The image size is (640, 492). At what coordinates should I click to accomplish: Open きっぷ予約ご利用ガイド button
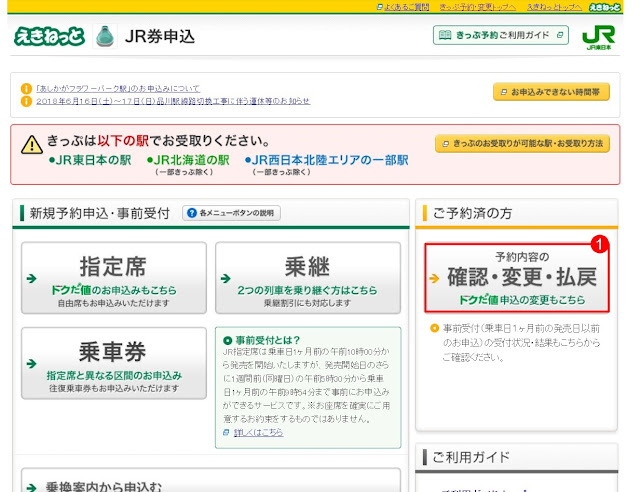501,35
